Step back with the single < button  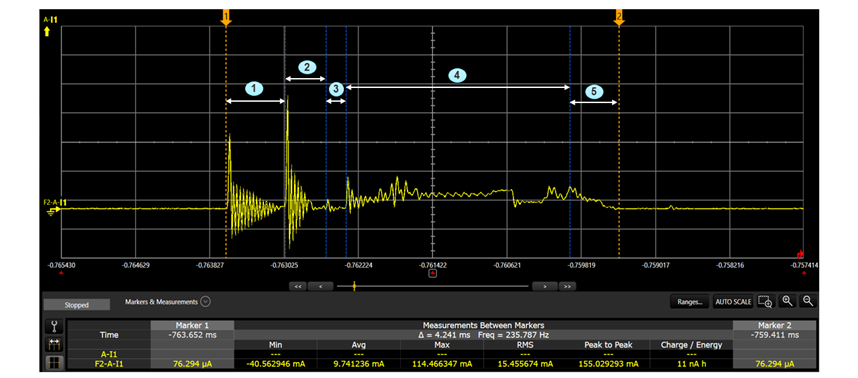click(321, 286)
